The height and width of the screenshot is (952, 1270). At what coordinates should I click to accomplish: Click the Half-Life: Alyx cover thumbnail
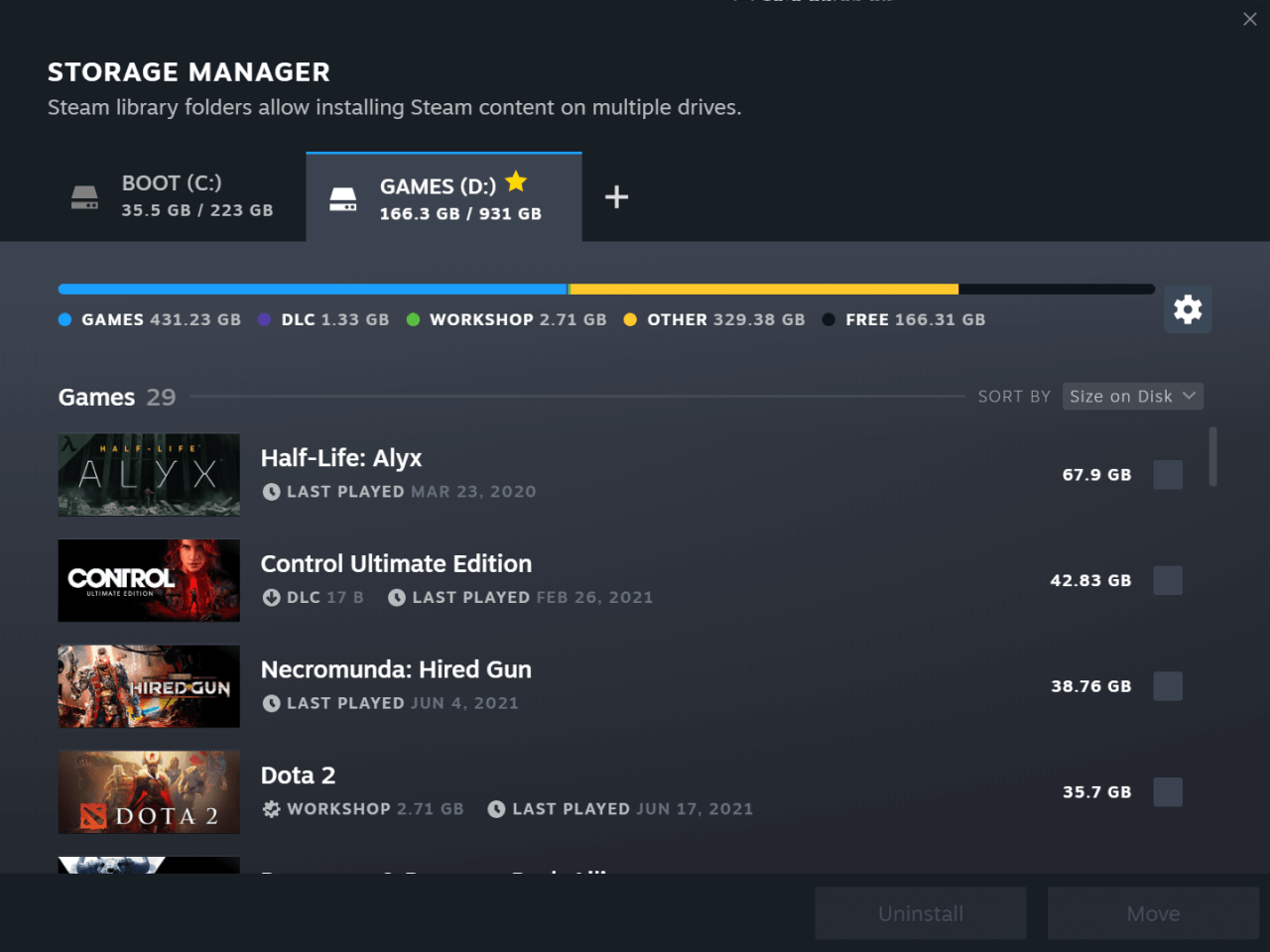click(149, 474)
